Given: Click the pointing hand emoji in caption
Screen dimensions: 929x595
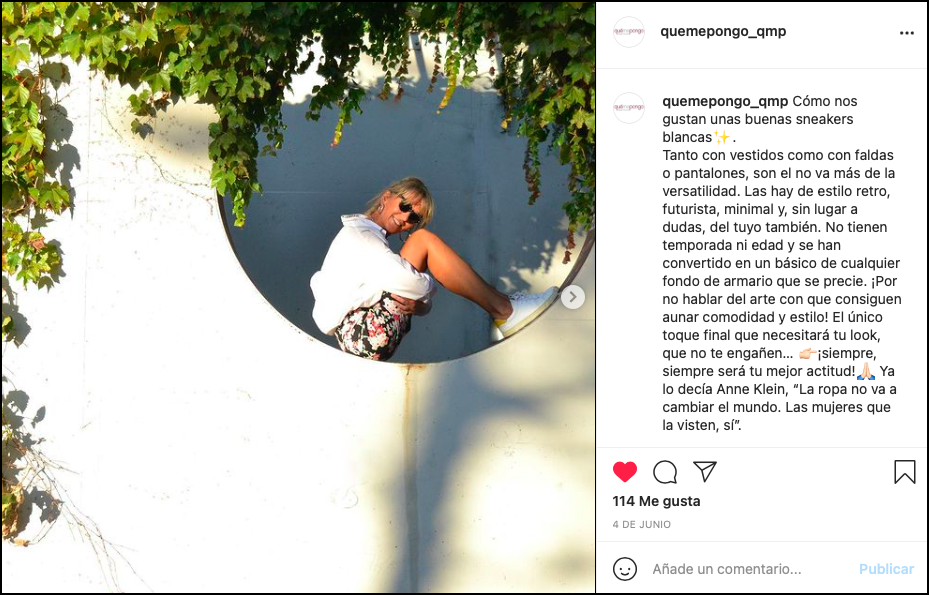Looking at the screenshot, I should click(808, 354).
